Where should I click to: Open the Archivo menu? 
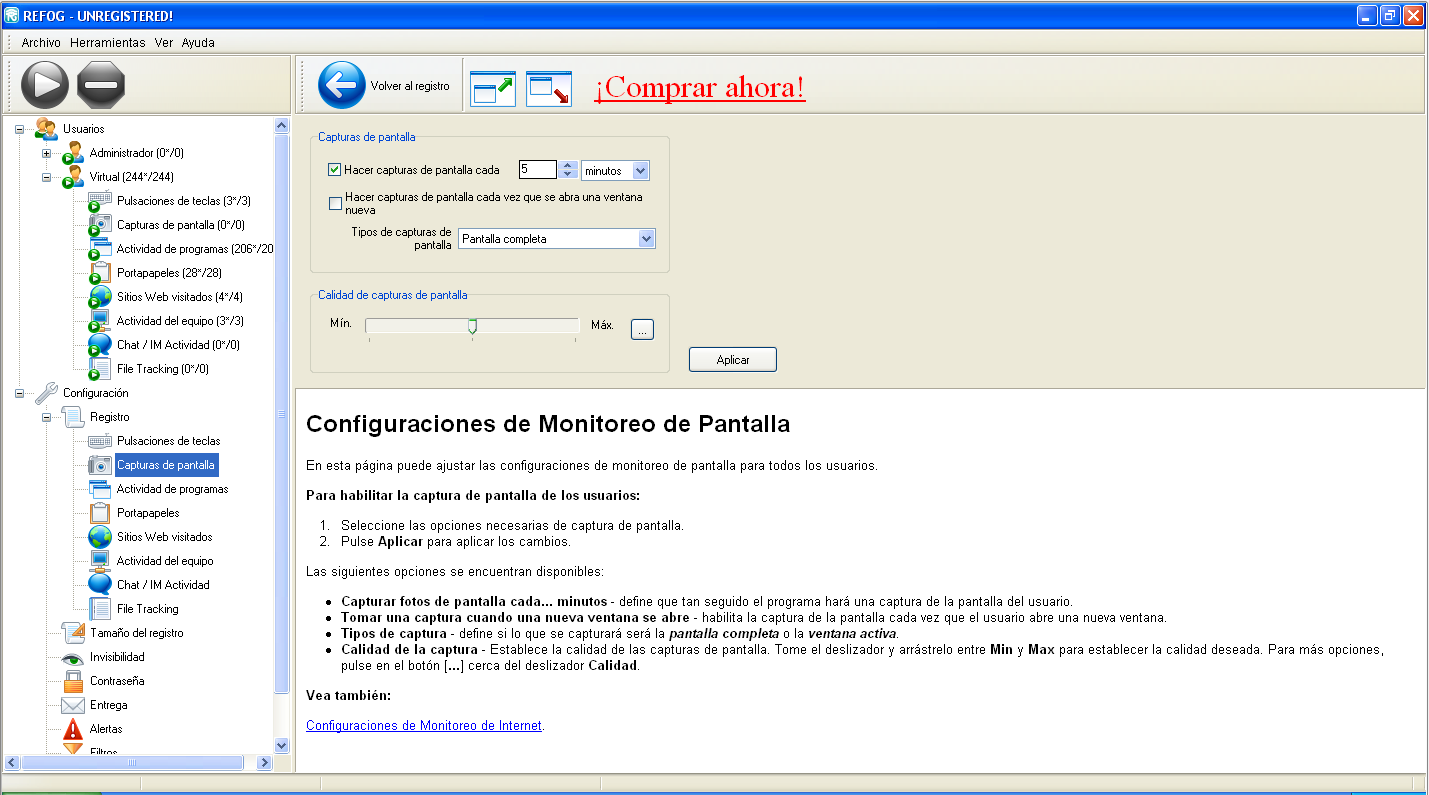[x=41, y=43]
